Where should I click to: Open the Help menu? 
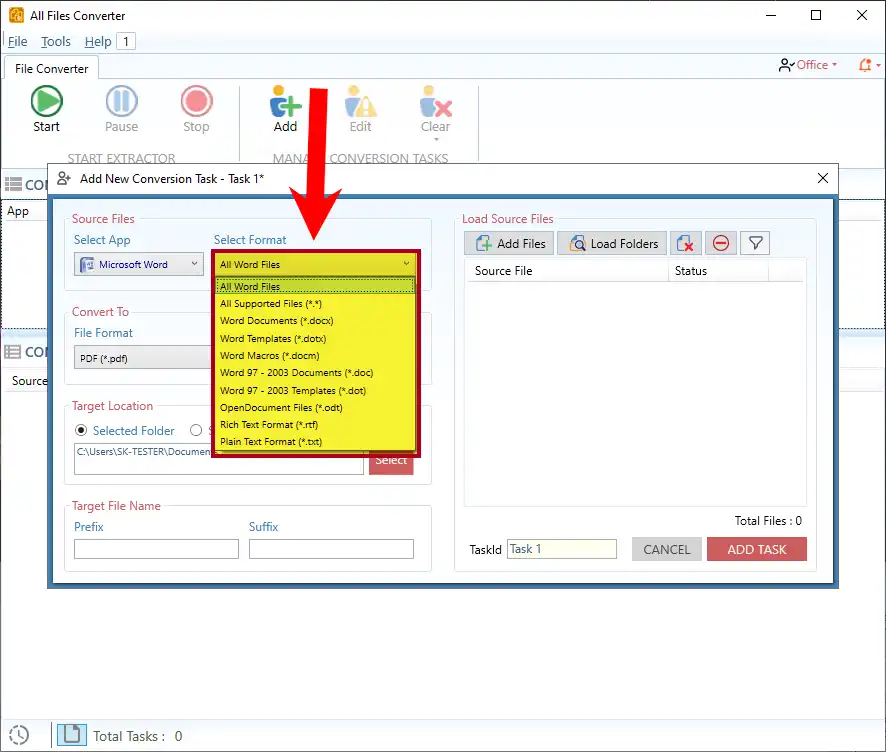[x=98, y=42]
